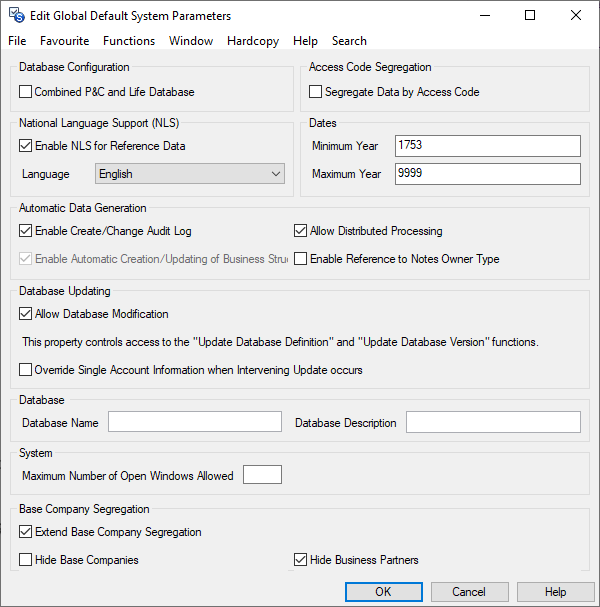Check Segregate Data by Access Code
Screen dimensions: 600x607
pos(316,92)
